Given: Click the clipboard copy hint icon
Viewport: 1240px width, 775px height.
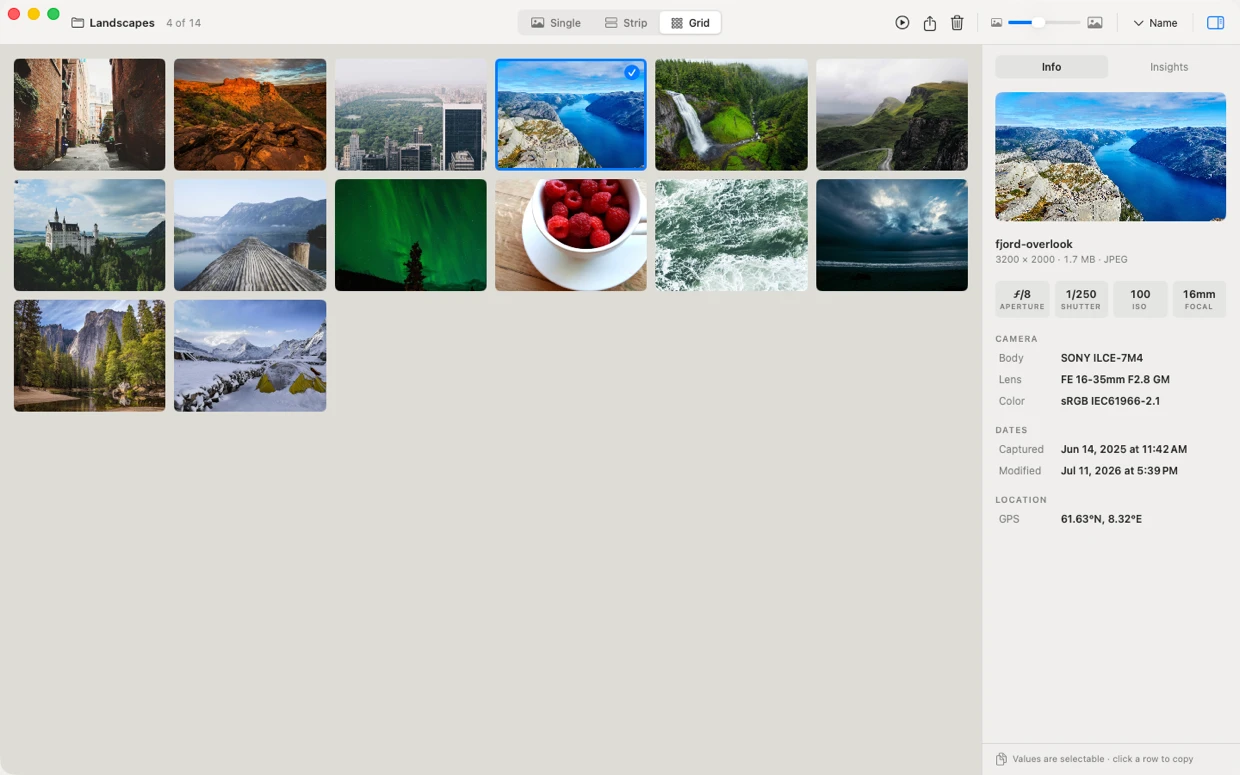Looking at the screenshot, I should tap(1001, 759).
